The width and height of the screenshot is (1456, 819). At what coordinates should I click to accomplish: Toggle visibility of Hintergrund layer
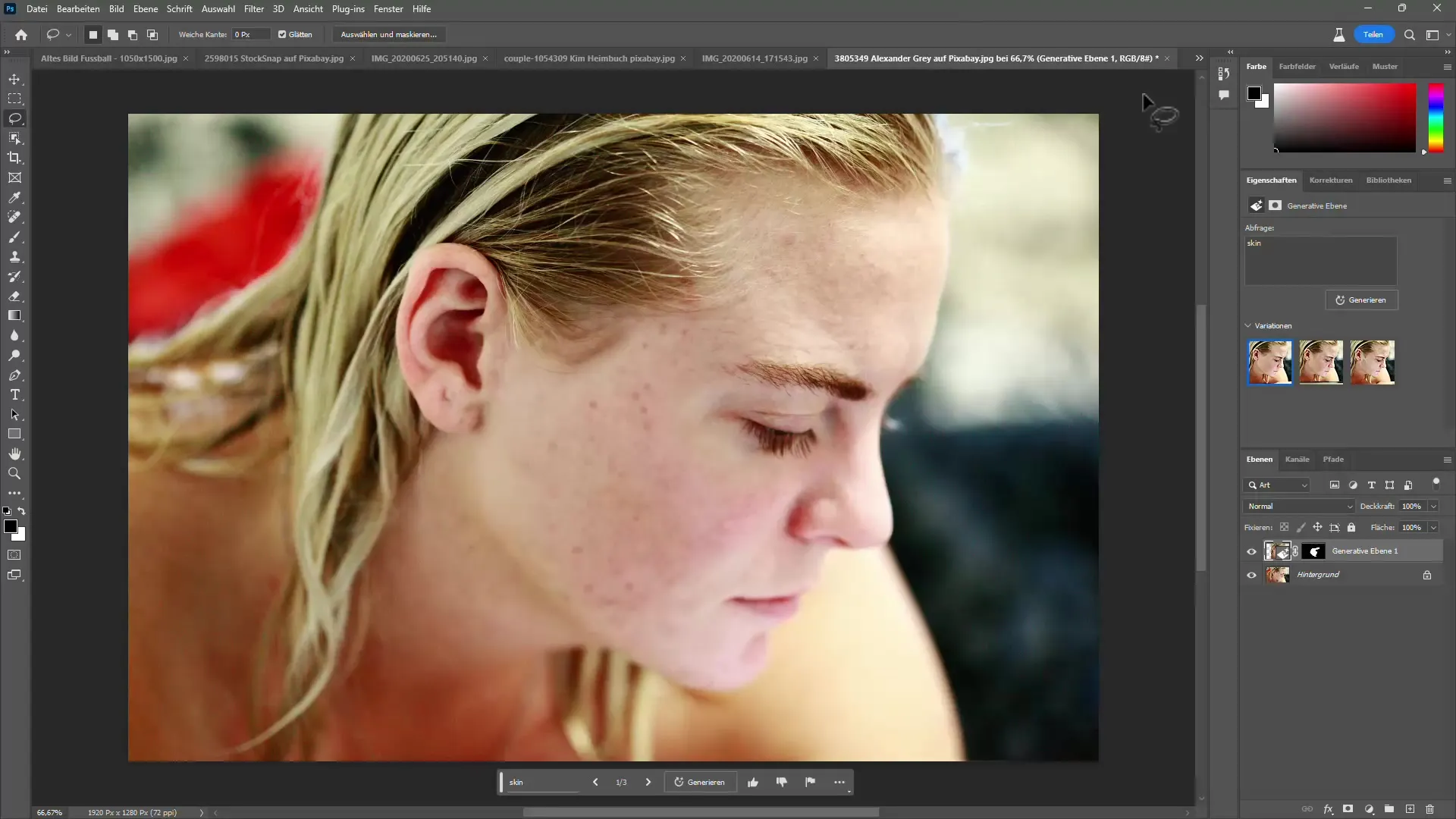pos(1252,574)
